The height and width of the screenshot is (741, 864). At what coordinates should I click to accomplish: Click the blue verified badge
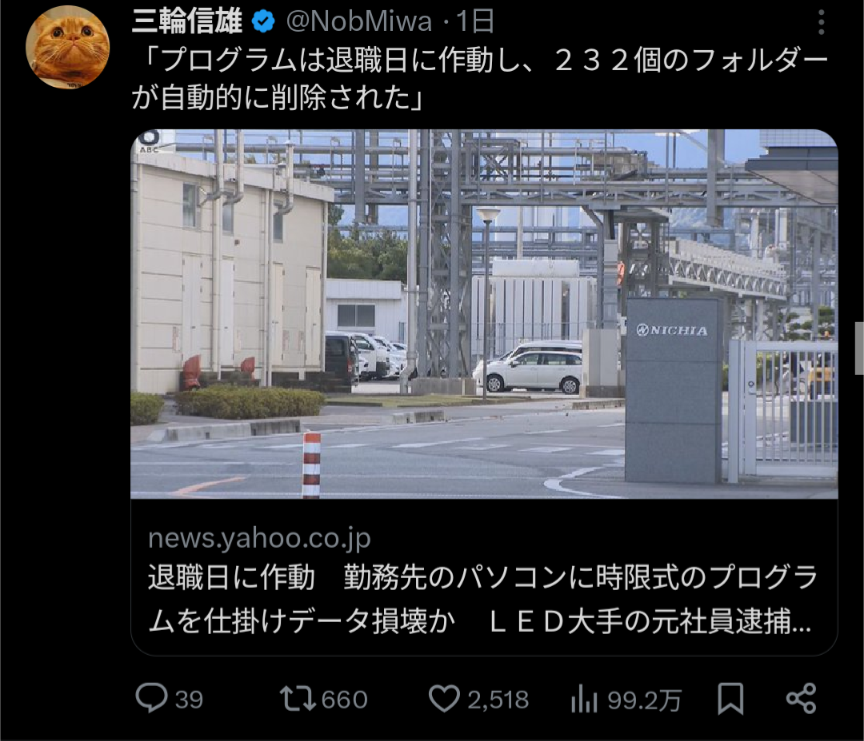tap(263, 21)
